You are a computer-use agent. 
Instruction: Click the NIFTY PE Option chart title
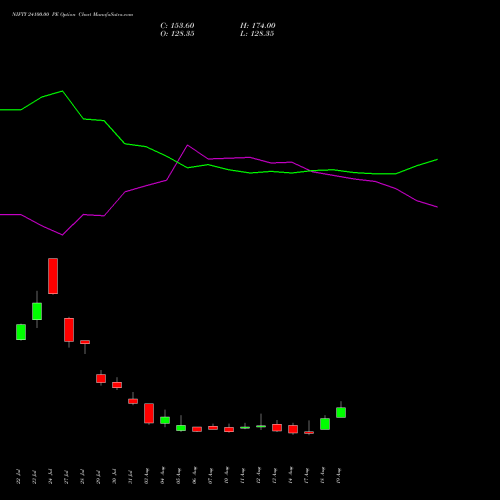coord(72,14)
